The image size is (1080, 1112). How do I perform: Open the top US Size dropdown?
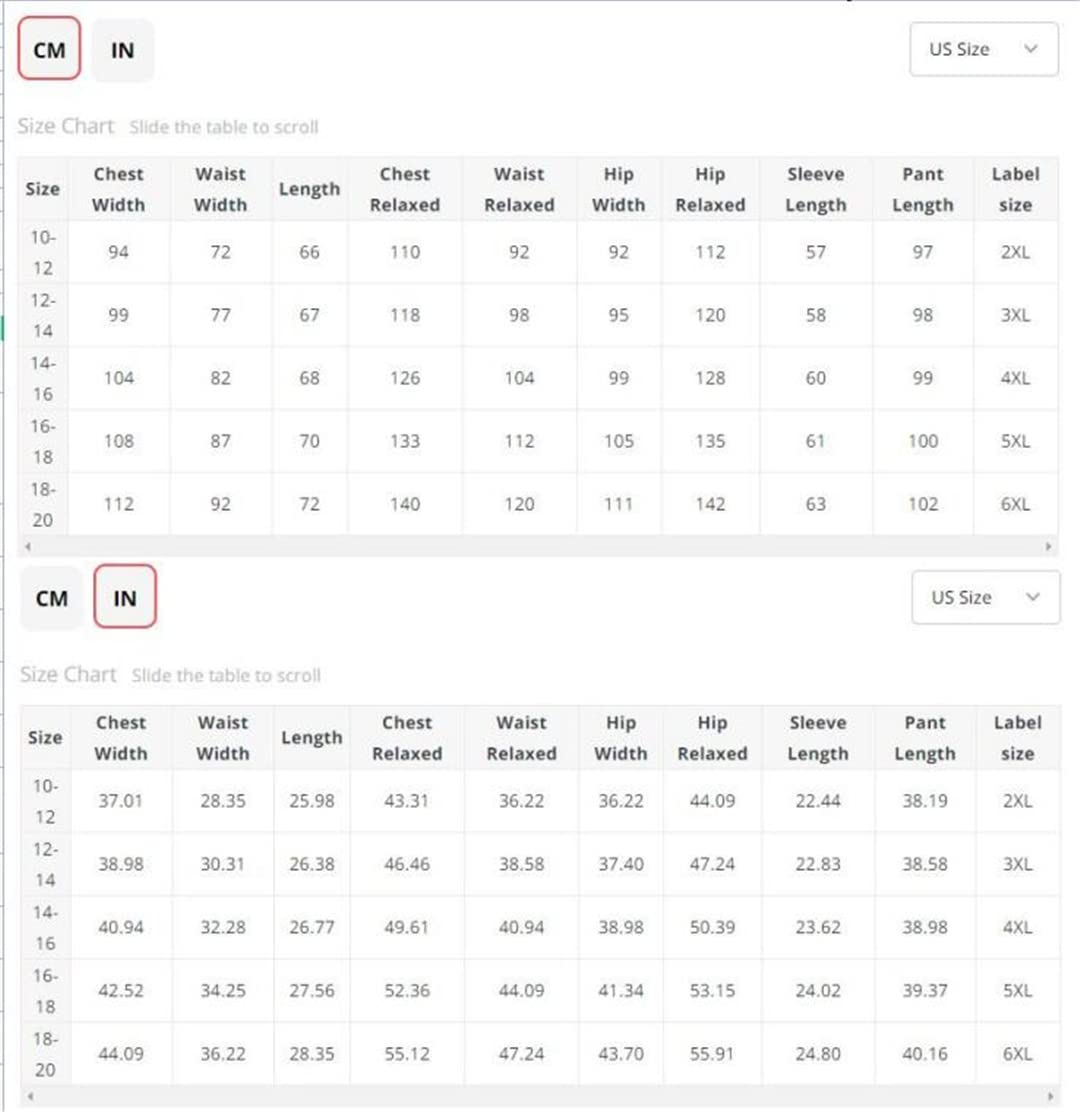pyautogui.click(x=984, y=49)
